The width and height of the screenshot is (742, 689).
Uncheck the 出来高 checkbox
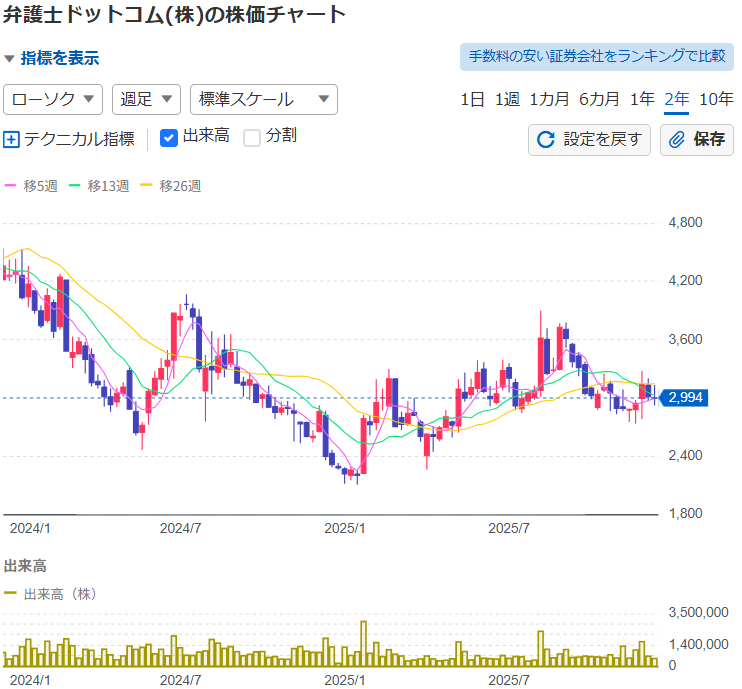click(x=169, y=137)
